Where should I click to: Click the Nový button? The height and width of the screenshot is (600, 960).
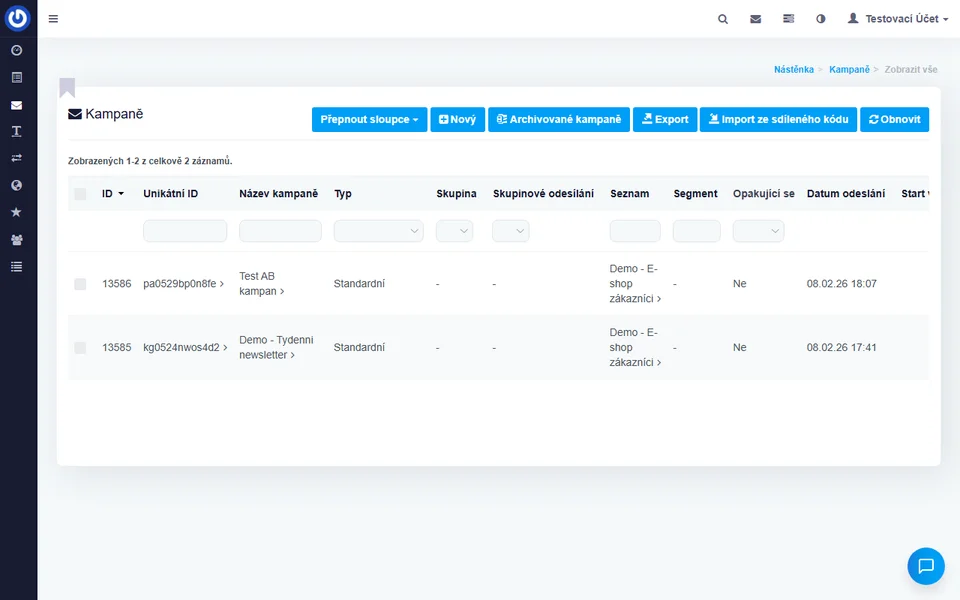point(457,120)
